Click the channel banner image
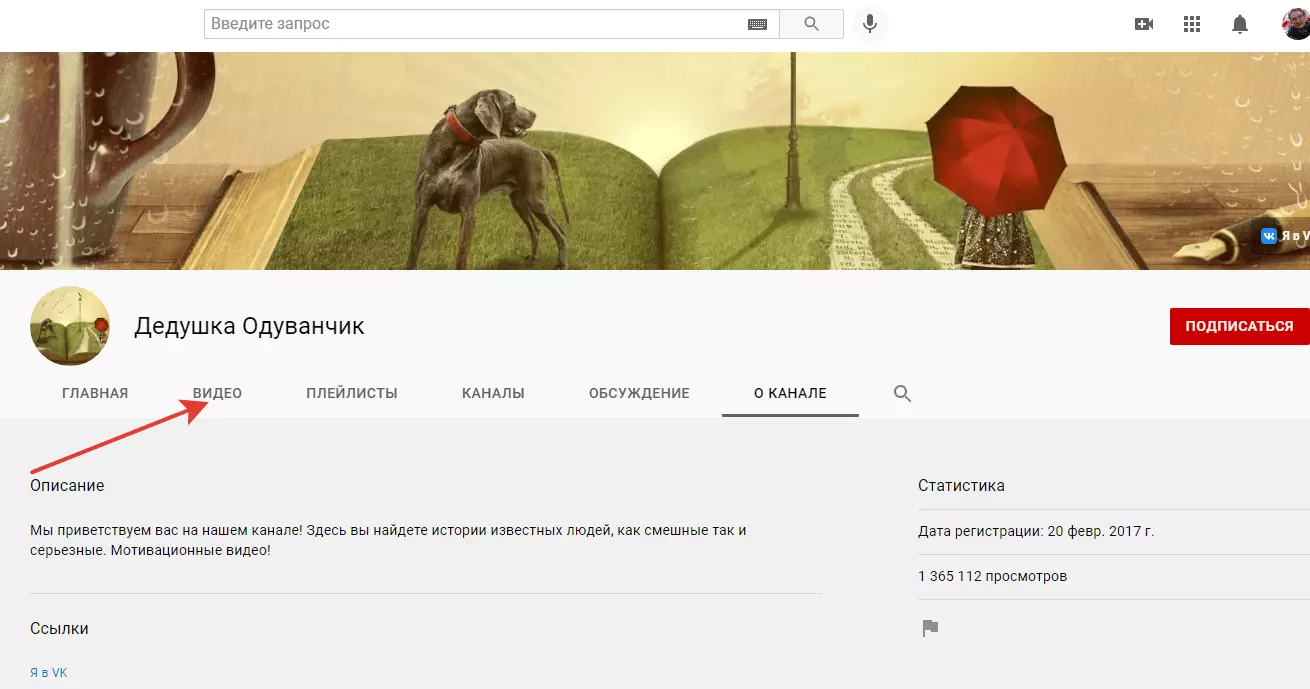This screenshot has width=1310, height=689. (655, 161)
